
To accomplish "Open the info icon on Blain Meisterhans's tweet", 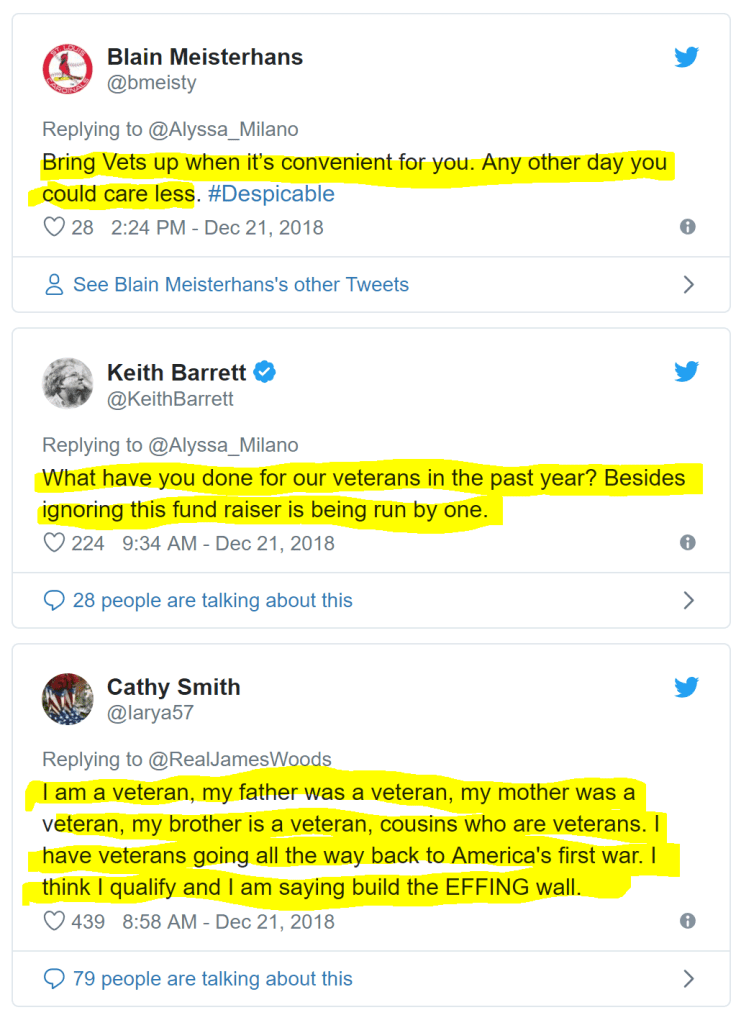I will click(x=687, y=227).
